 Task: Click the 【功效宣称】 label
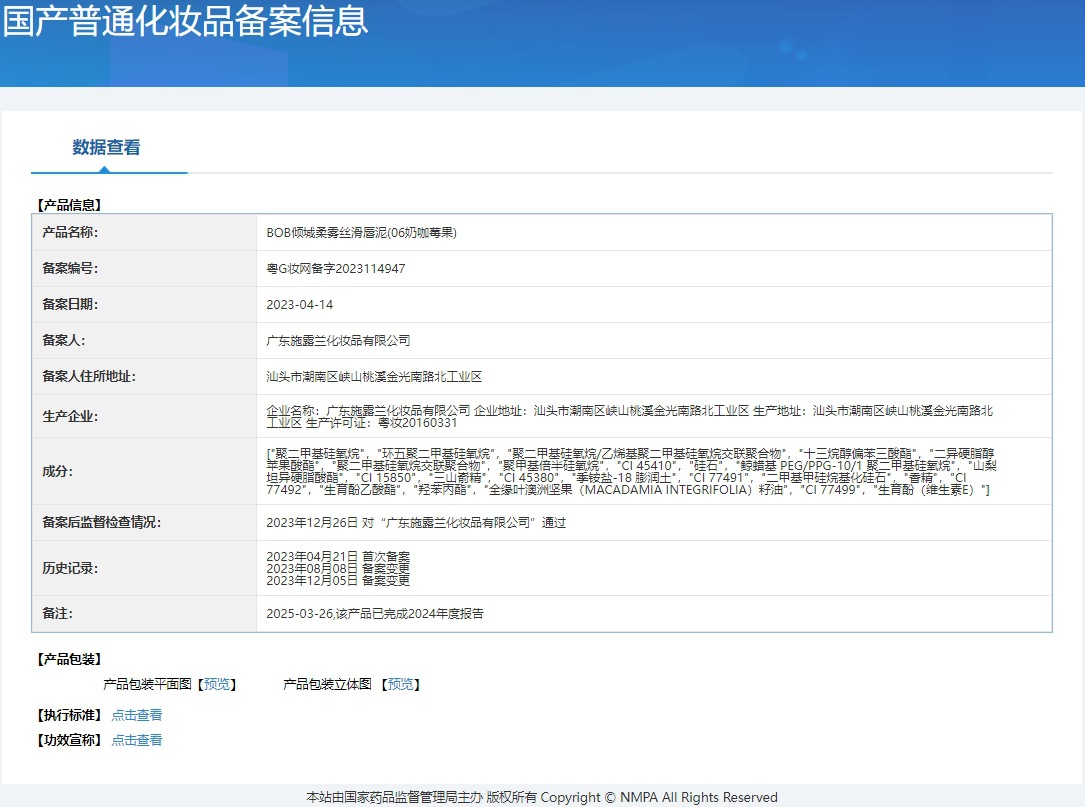click(69, 740)
